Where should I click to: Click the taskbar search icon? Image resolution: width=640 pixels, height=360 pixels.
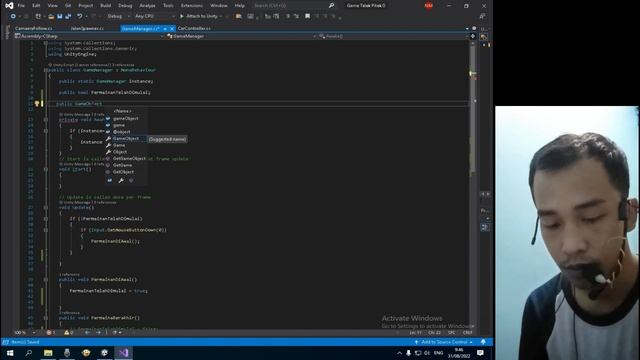click(x=29, y=353)
